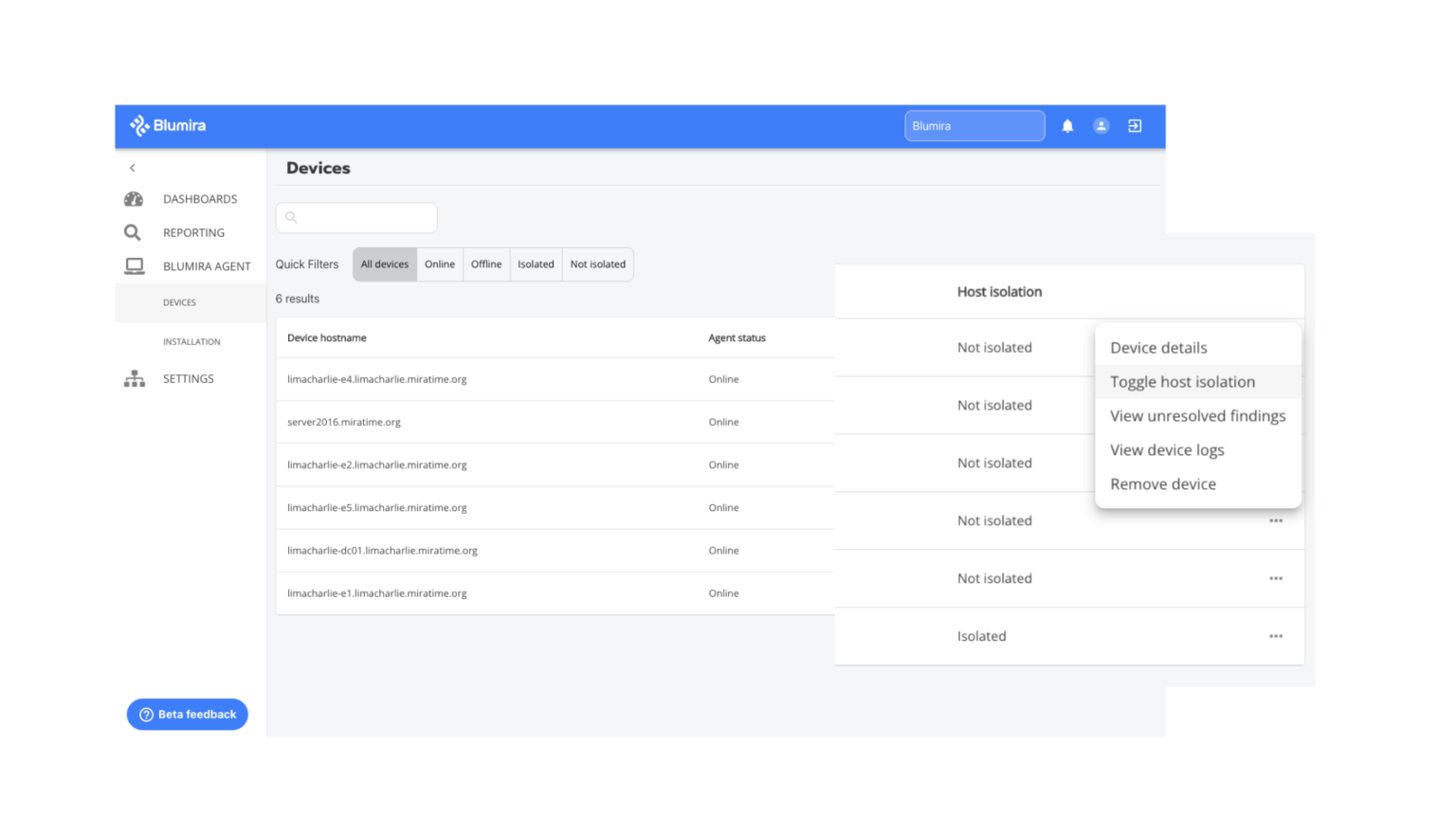The height and width of the screenshot is (819, 1456).
Task: Collapse the sidebar with the chevron
Action: (132, 167)
